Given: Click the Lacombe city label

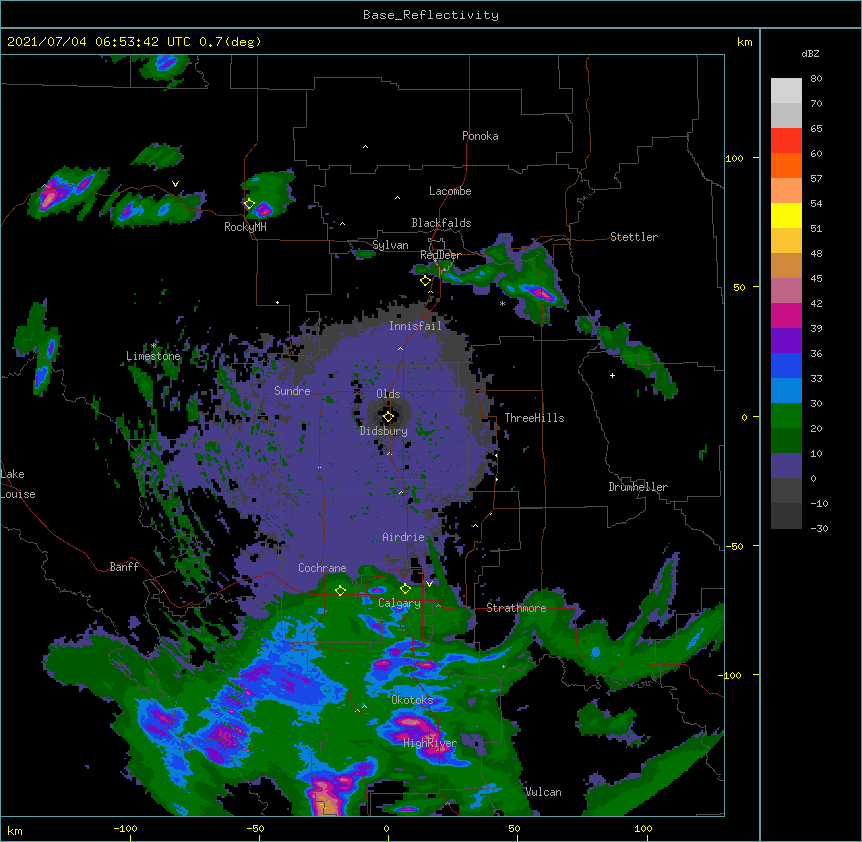Looking at the screenshot, I should (x=450, y=191).
